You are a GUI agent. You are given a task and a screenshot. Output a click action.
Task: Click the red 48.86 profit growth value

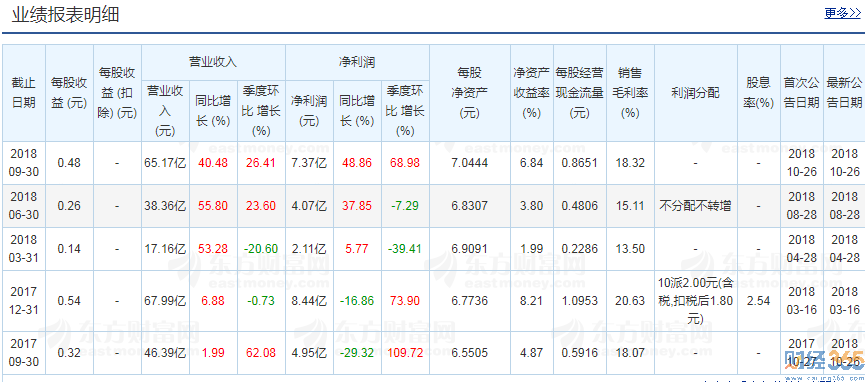tap(356, 163)
